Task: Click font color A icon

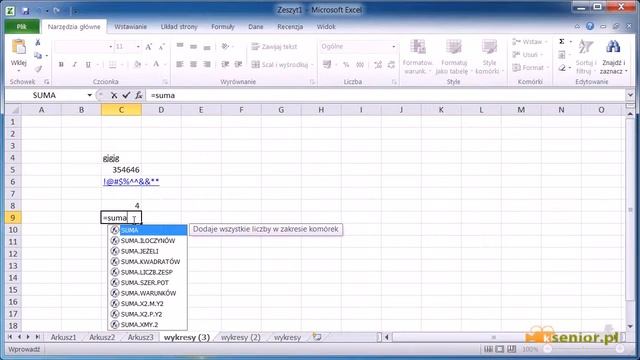Action: coord(156,64)
